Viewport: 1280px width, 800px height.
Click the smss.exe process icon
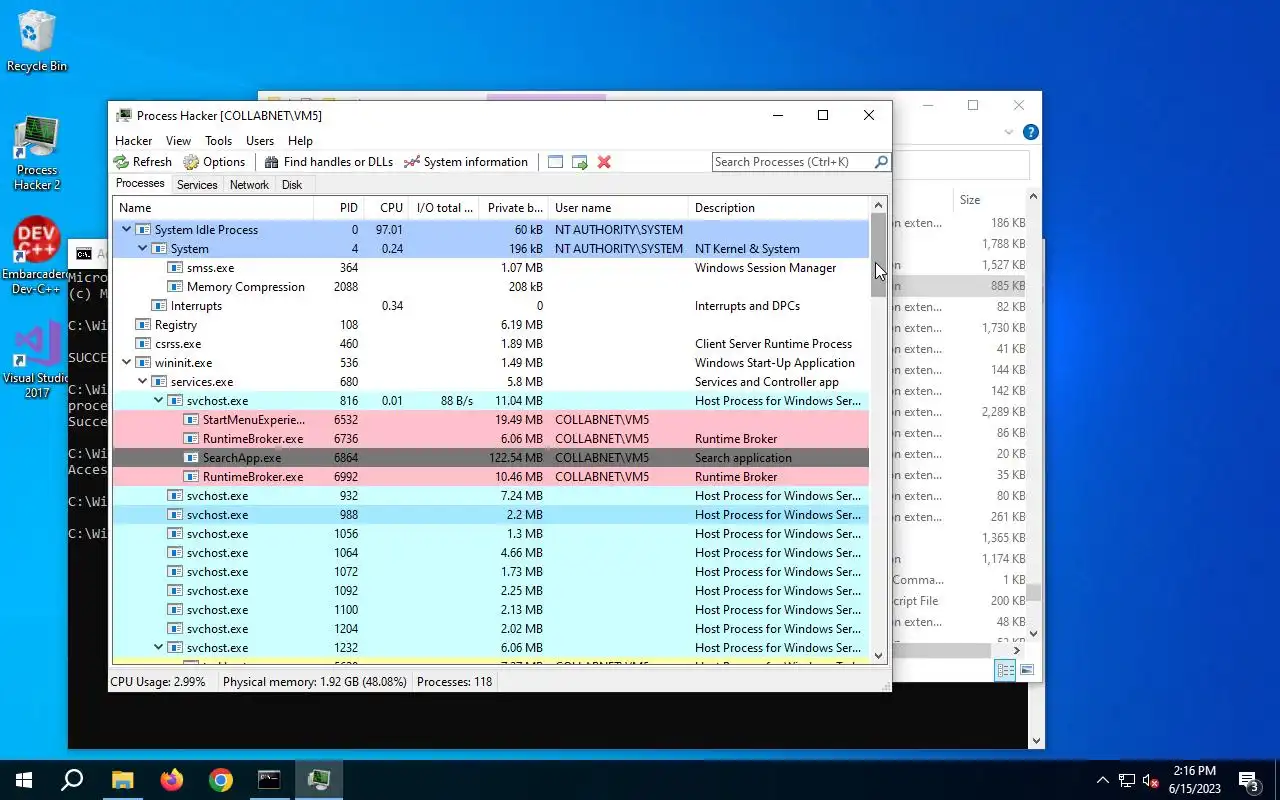176,268
